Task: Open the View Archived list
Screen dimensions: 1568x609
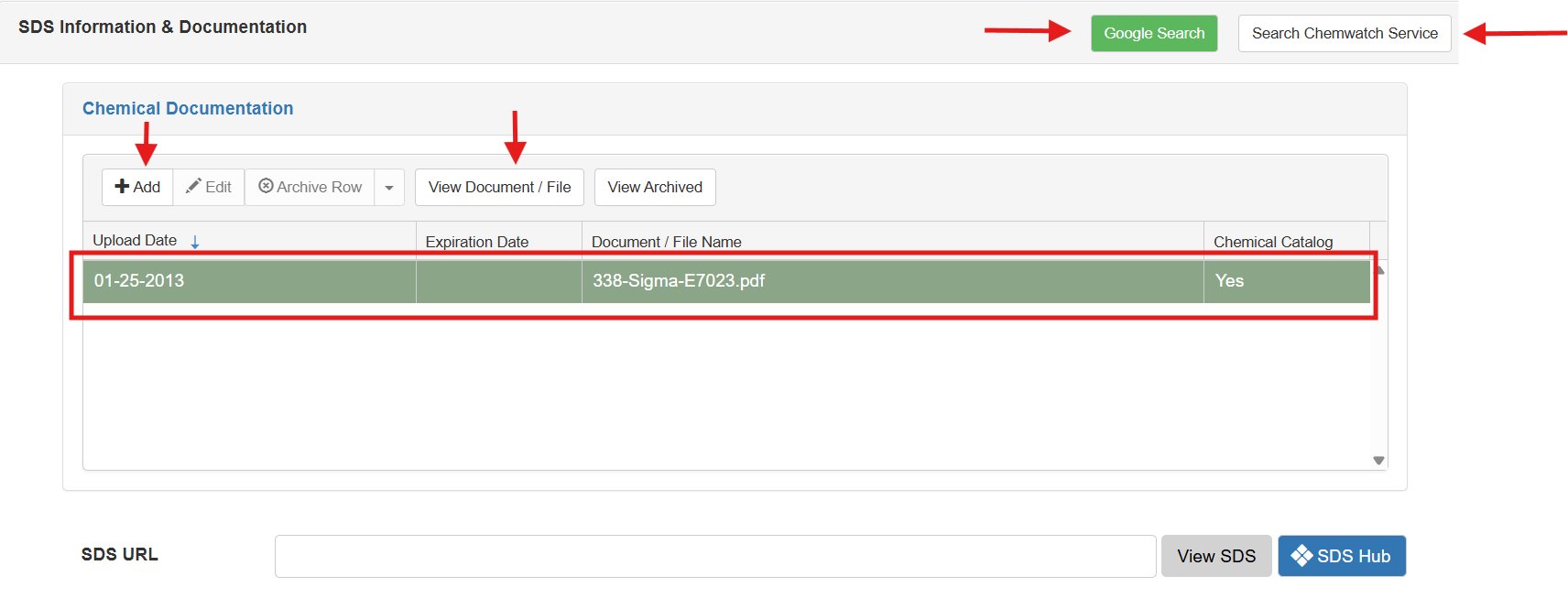Action: [x=655, y=187]
